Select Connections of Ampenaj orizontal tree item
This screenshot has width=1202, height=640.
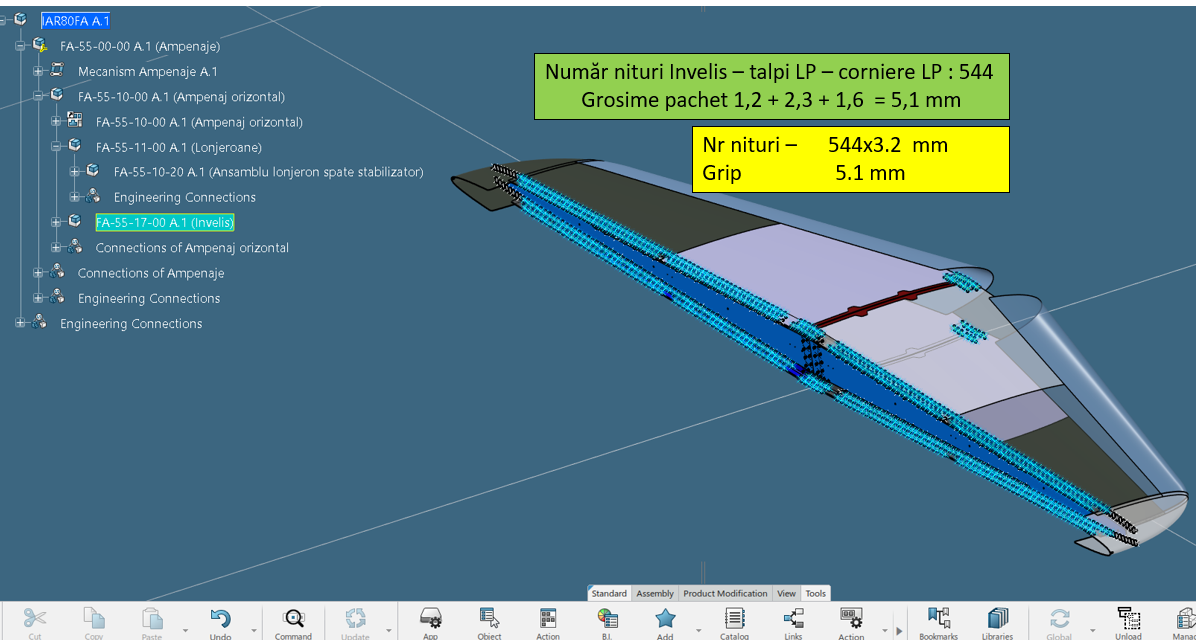tap(192, 248)
